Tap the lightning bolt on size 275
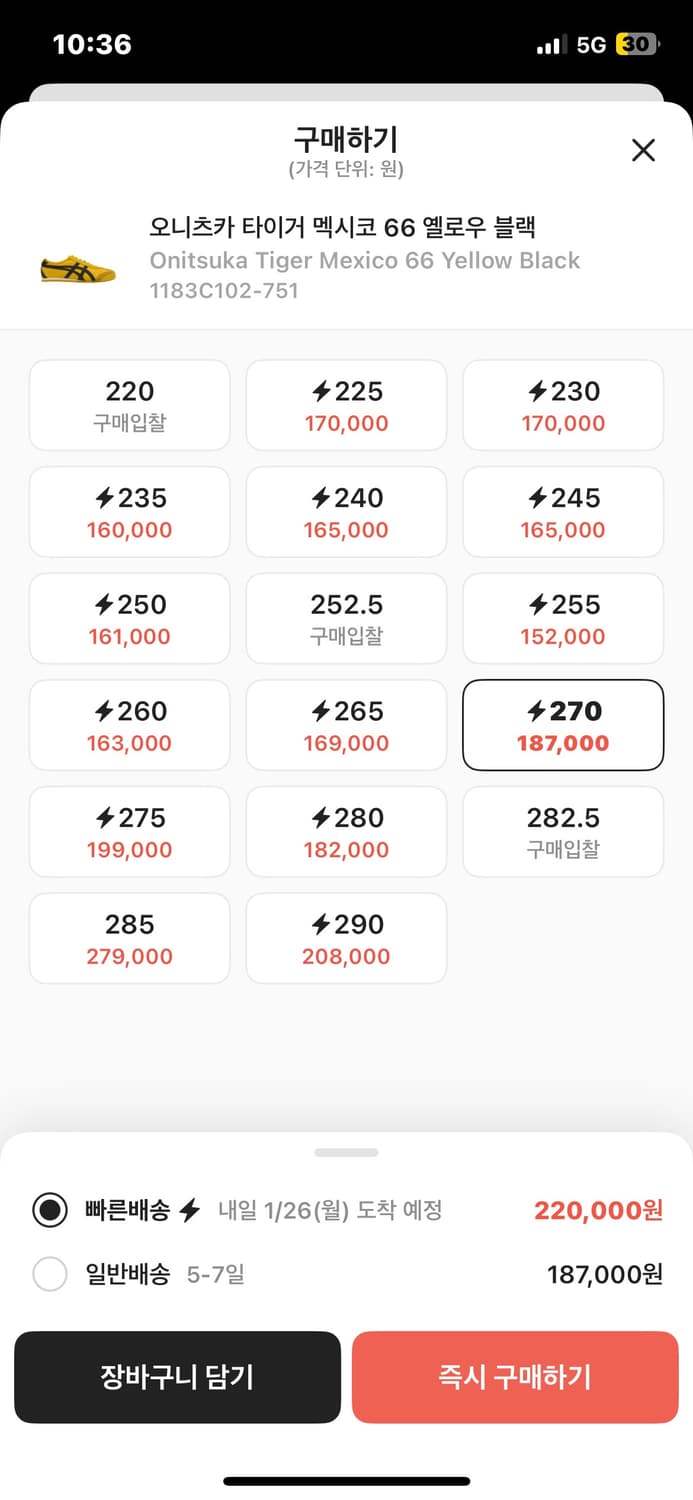The width and height of the screenshot is (693, 1500). (104, 818)
